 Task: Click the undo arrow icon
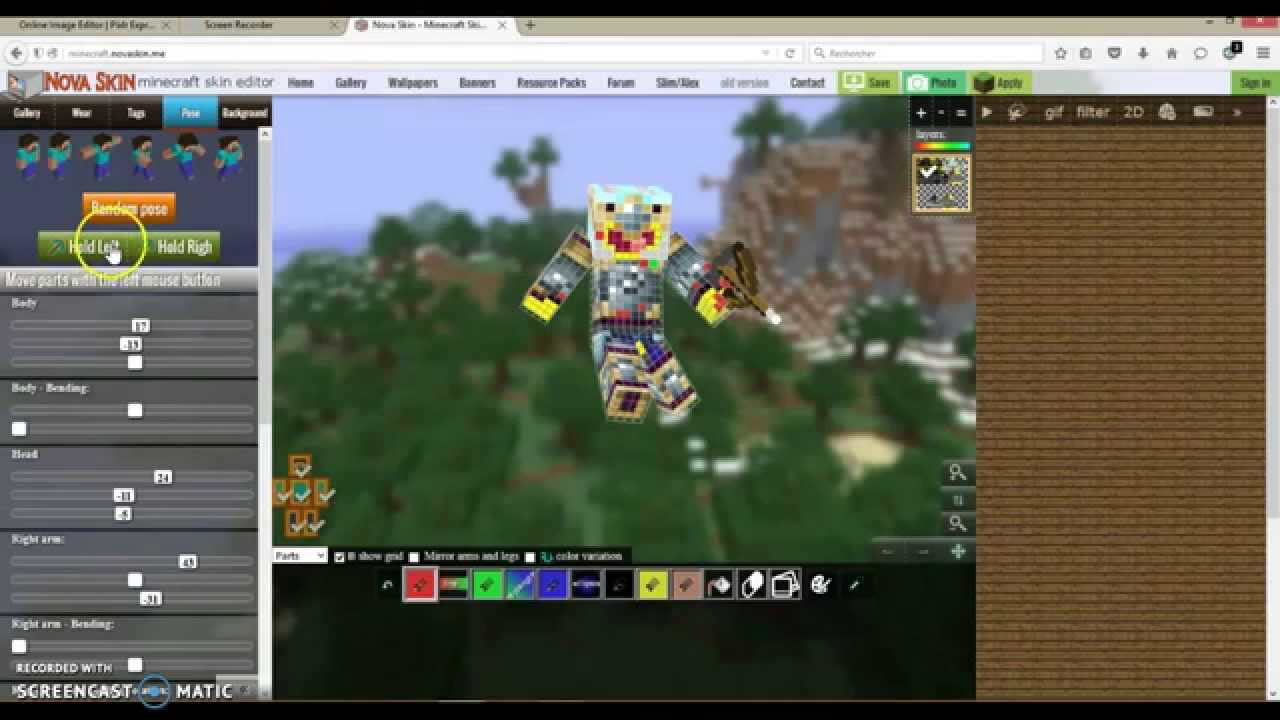point(387,585)
